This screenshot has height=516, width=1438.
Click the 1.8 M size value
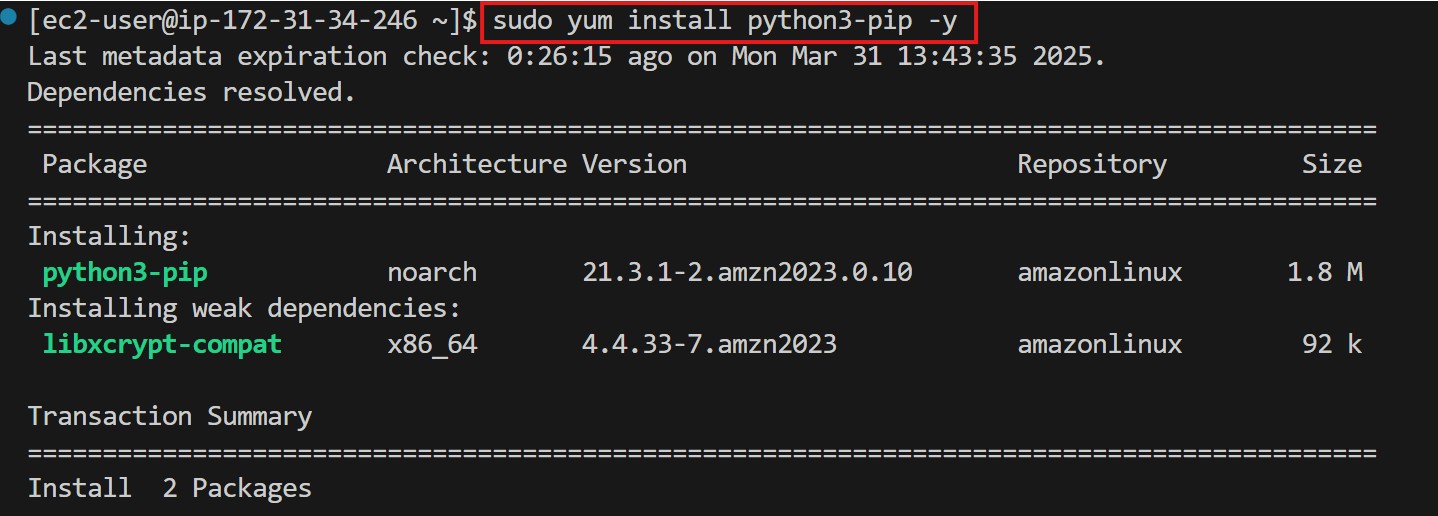coord(1325,272)
